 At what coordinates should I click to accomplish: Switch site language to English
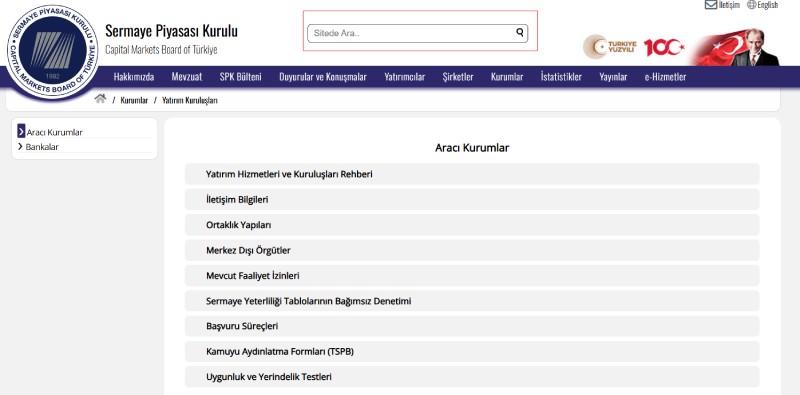coord(768,5)
